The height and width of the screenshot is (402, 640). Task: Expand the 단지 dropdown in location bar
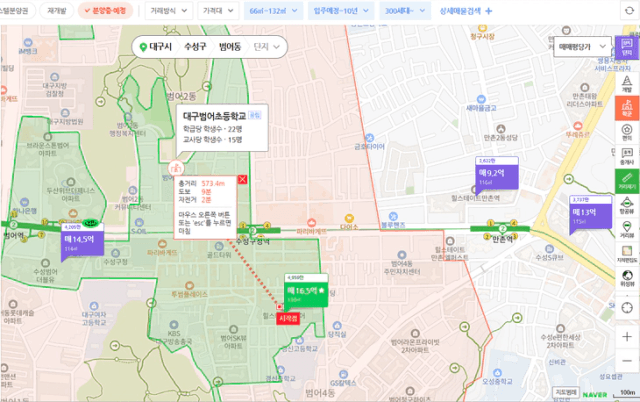(x=267, y=47)
